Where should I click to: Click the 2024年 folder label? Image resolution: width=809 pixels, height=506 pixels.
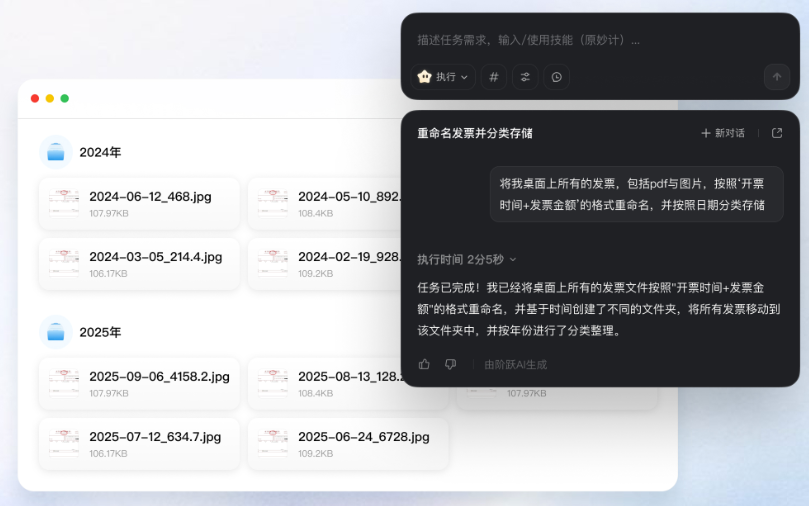pyautogui.click(x=100, y=153)
